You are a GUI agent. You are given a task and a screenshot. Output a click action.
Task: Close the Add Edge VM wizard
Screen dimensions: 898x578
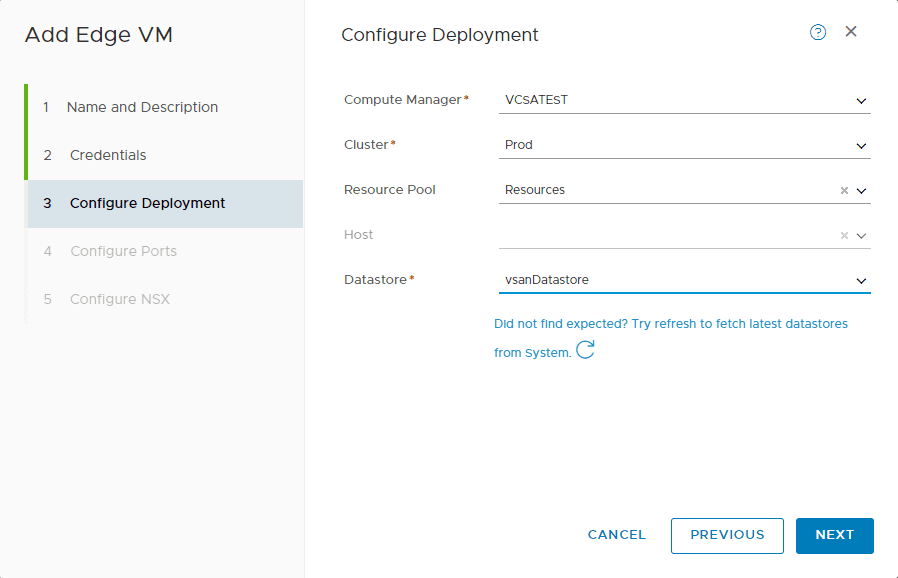(851, 31)
